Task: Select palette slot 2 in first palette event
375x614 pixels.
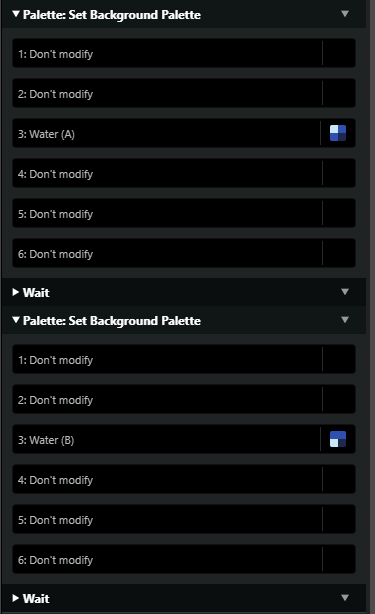Action: (x=184, y=93)
